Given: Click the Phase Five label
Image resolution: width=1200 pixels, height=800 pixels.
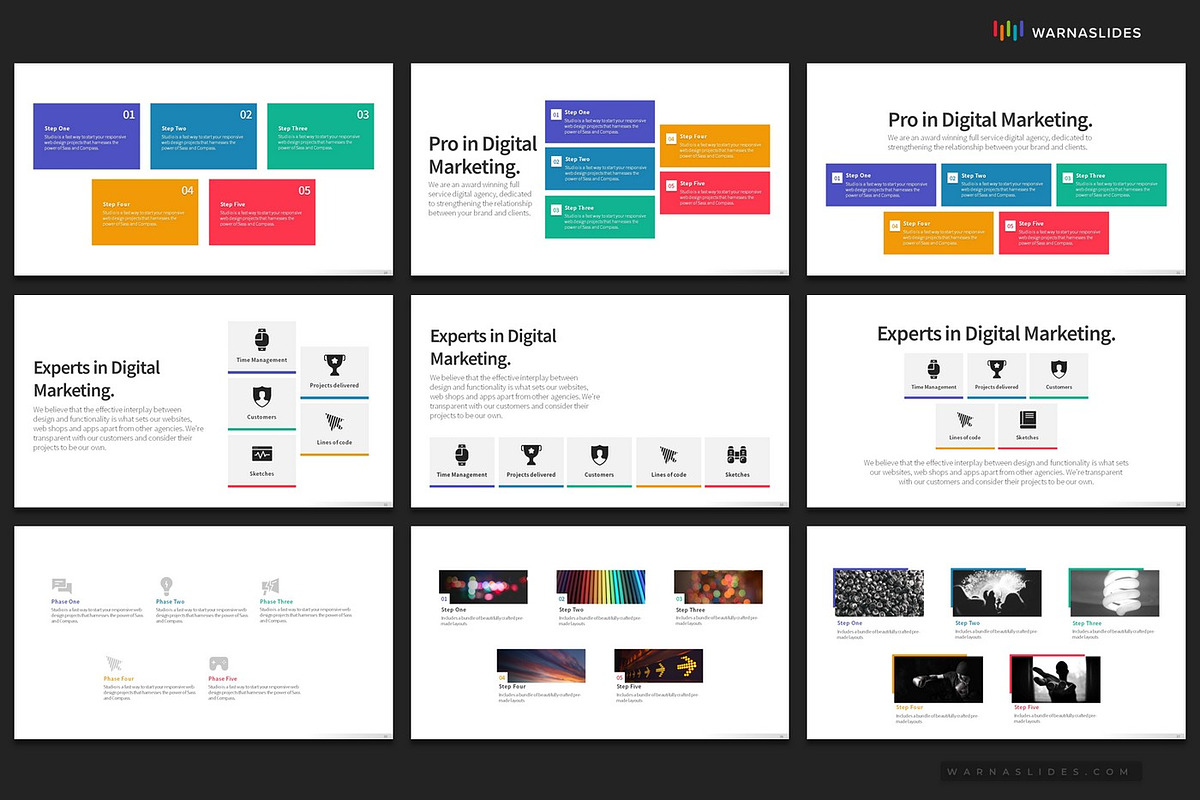Looking at the screenshot, I should tap(223, 678).
